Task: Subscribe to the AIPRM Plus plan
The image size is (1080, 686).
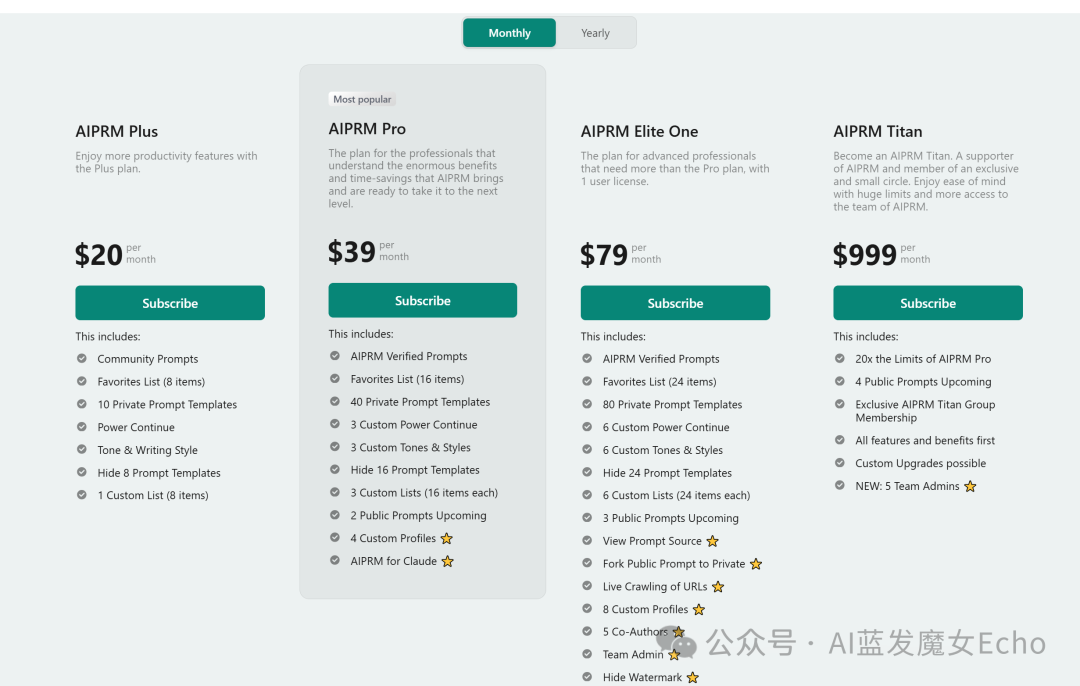Action: click(170, 303)
